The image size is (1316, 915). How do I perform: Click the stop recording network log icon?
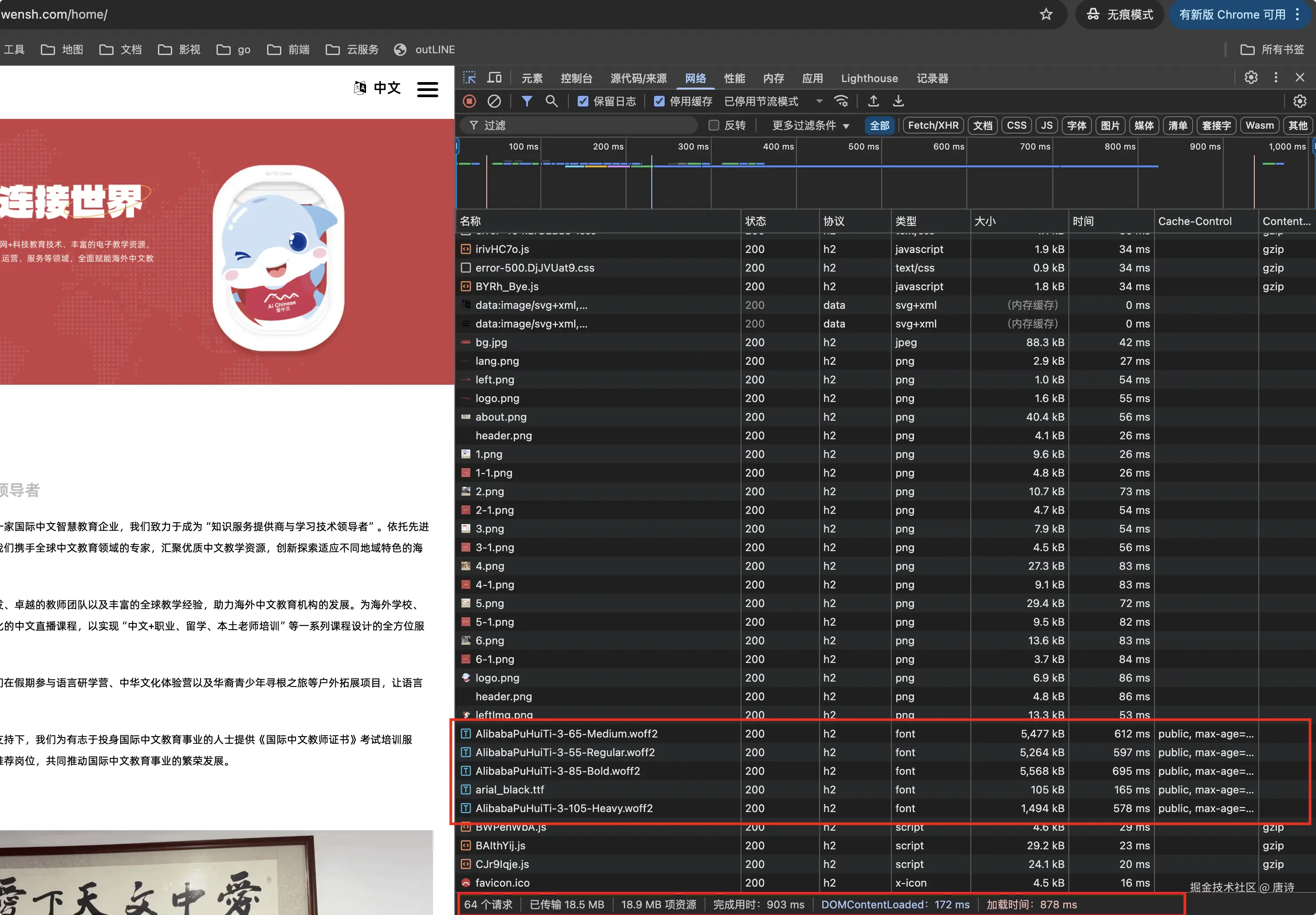tap(469, 102)
